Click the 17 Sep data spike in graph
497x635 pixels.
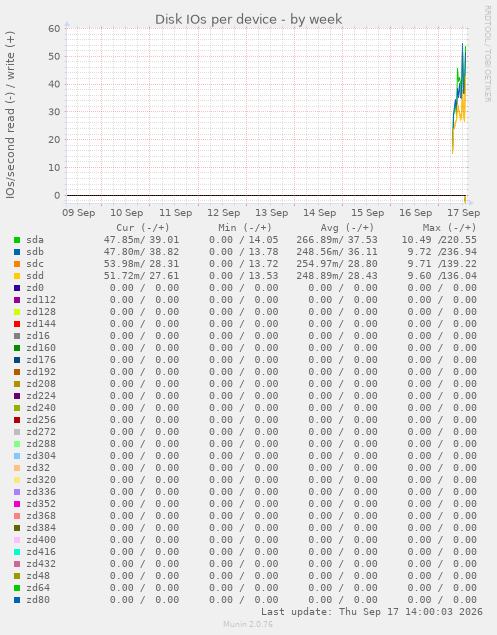click(460, 99)
